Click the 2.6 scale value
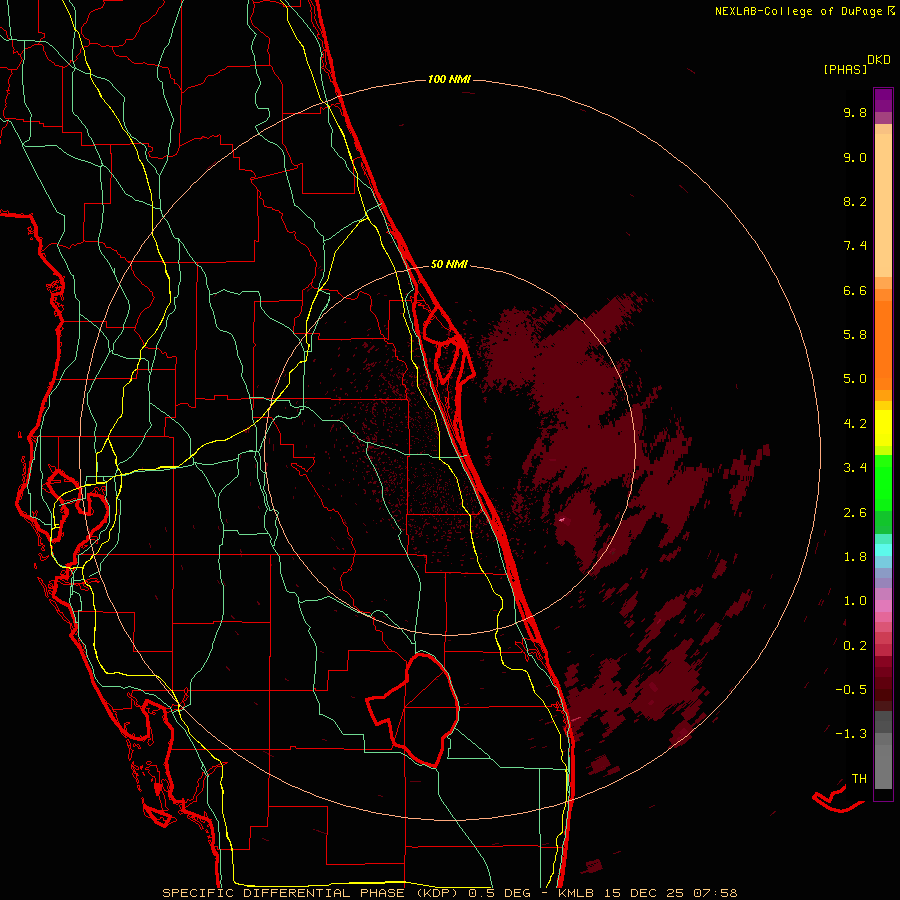Viewport: 900px width, 900px height. 855,513
